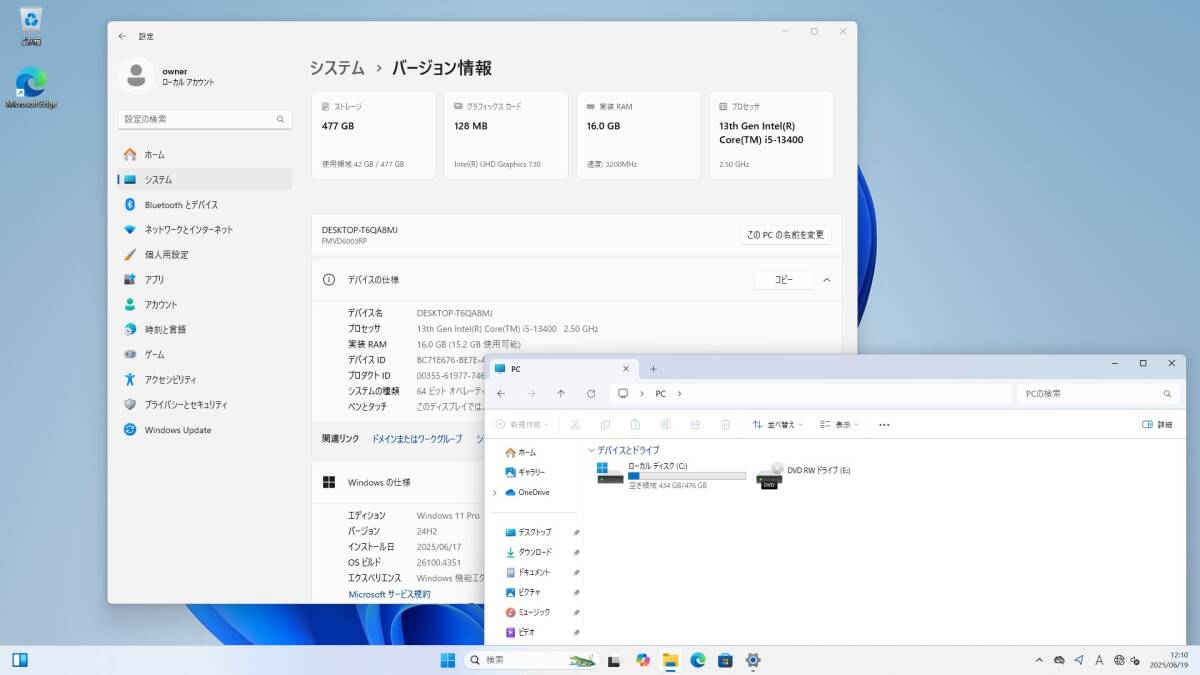Click the コピー button for device specs
This screenshot has height=675, width=1200.
point(784,280)
